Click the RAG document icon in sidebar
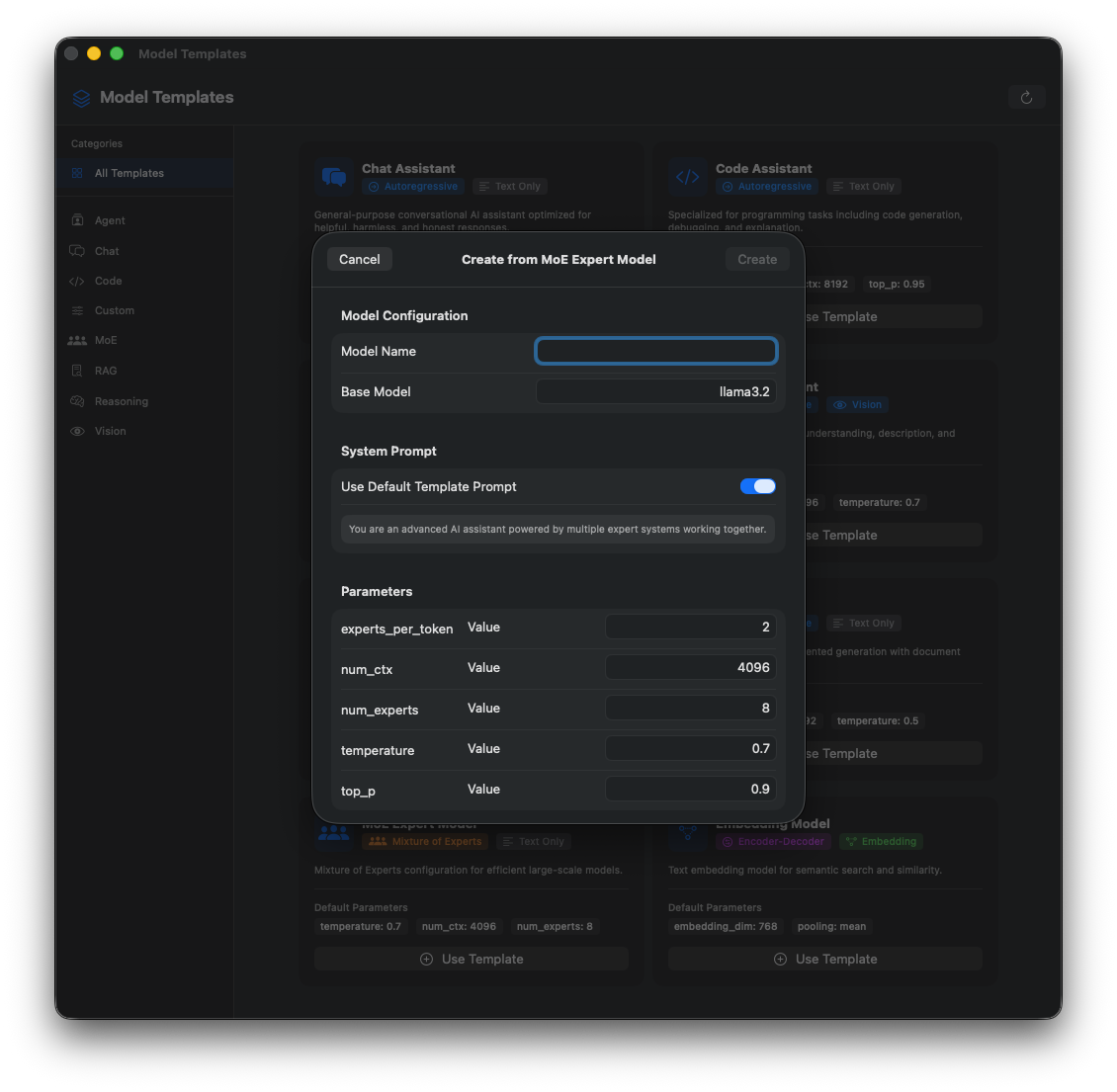 pos(77,371)
